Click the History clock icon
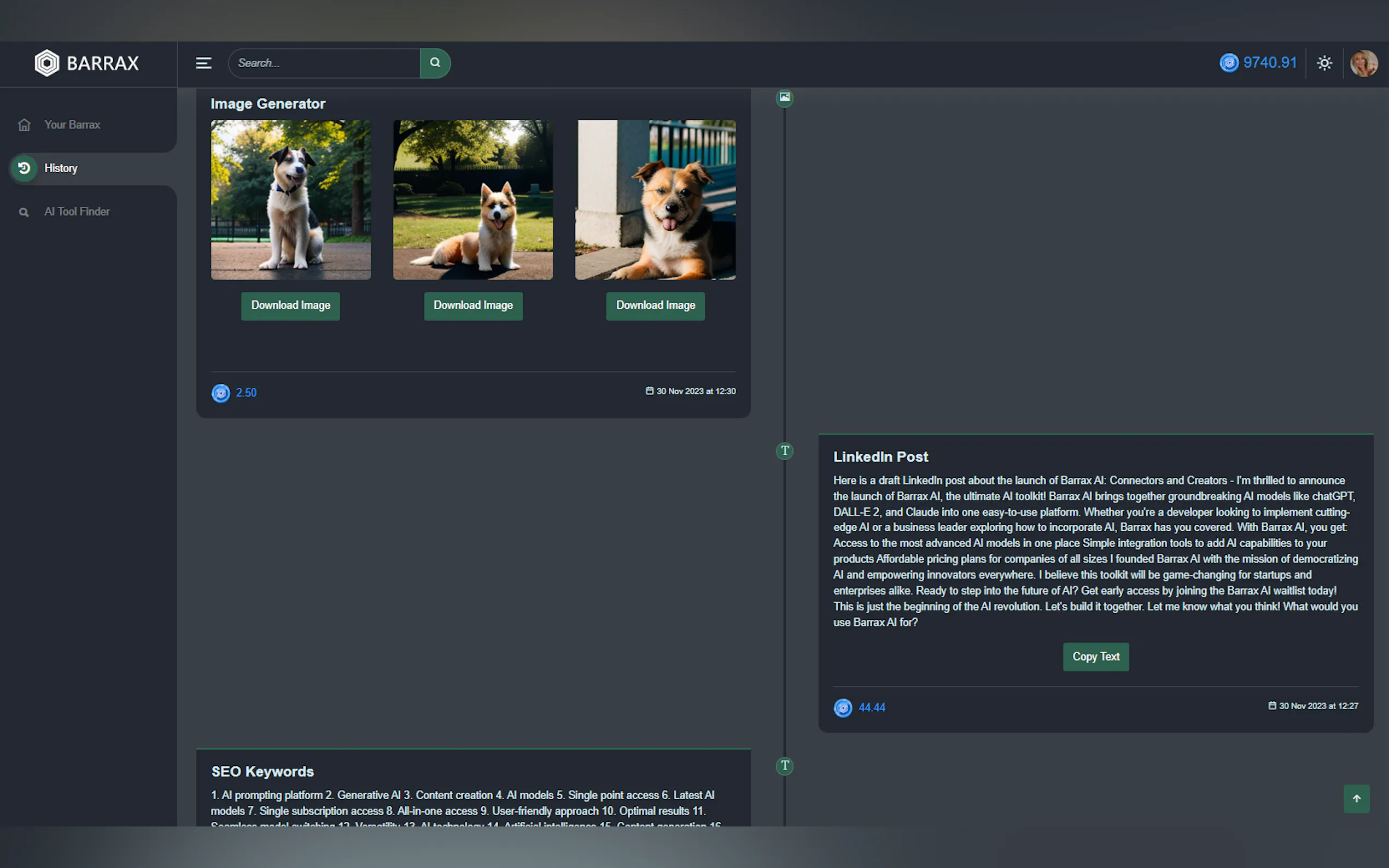This screenshot has height=868, width=1389. click(24, 168)
